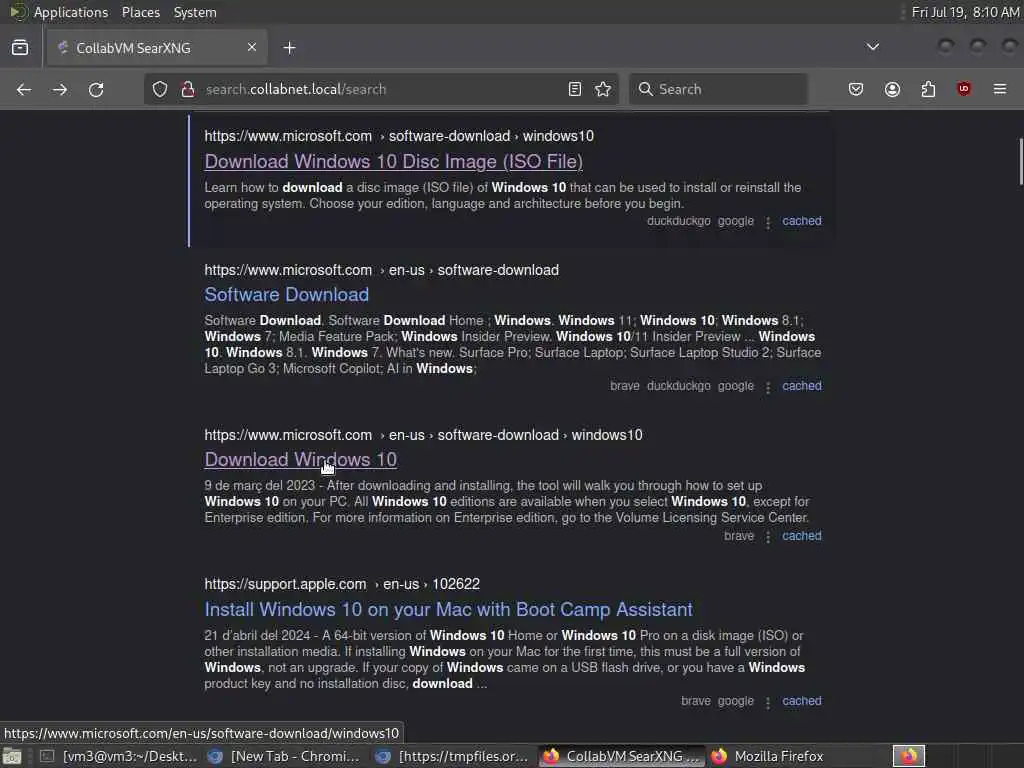Click the brave label under Download Windows 10 result
The width and height of the screenshot is (1024, 768).
(x=739, y=536)
